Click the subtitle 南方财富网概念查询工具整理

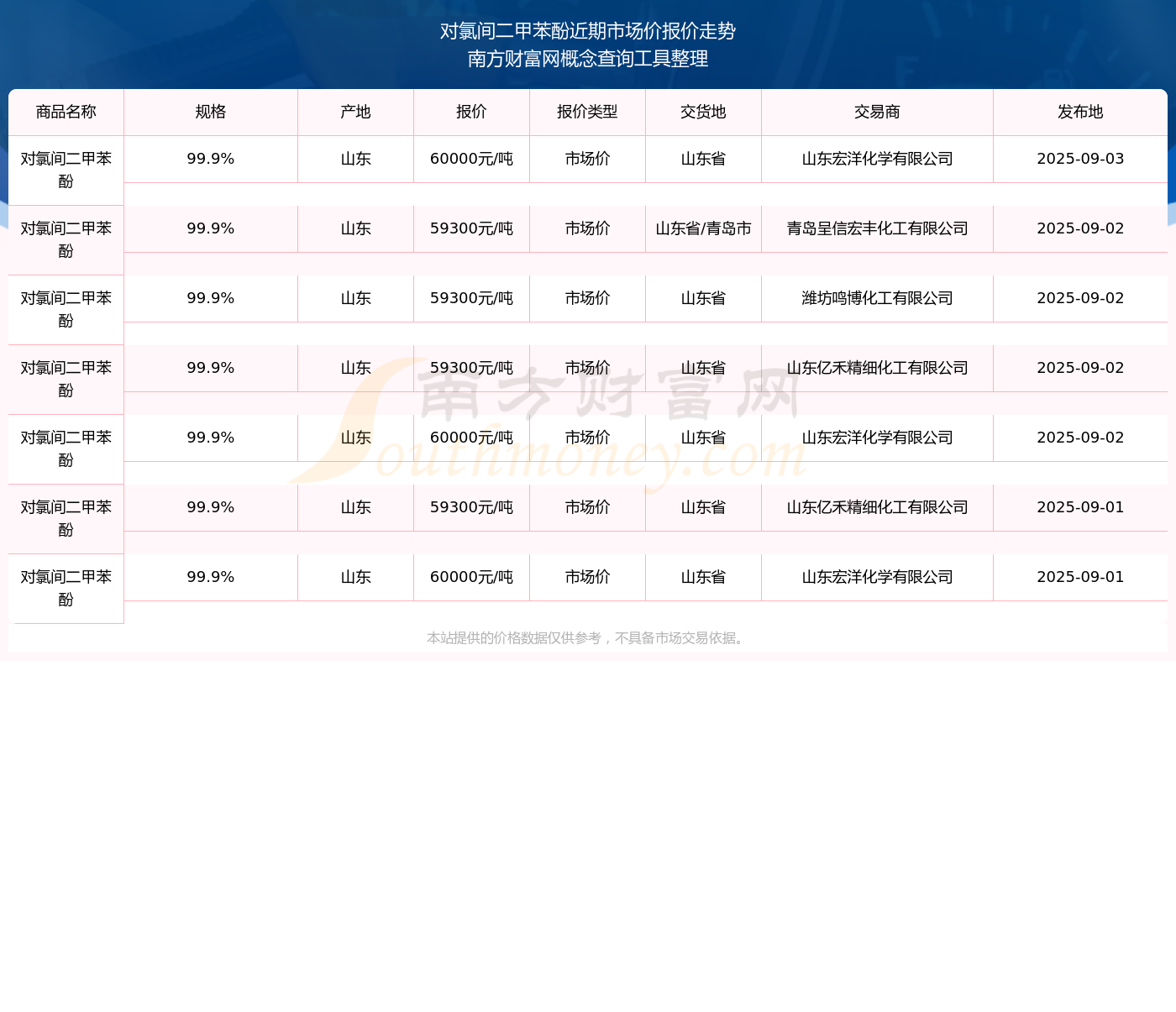(x=588, y=59)
